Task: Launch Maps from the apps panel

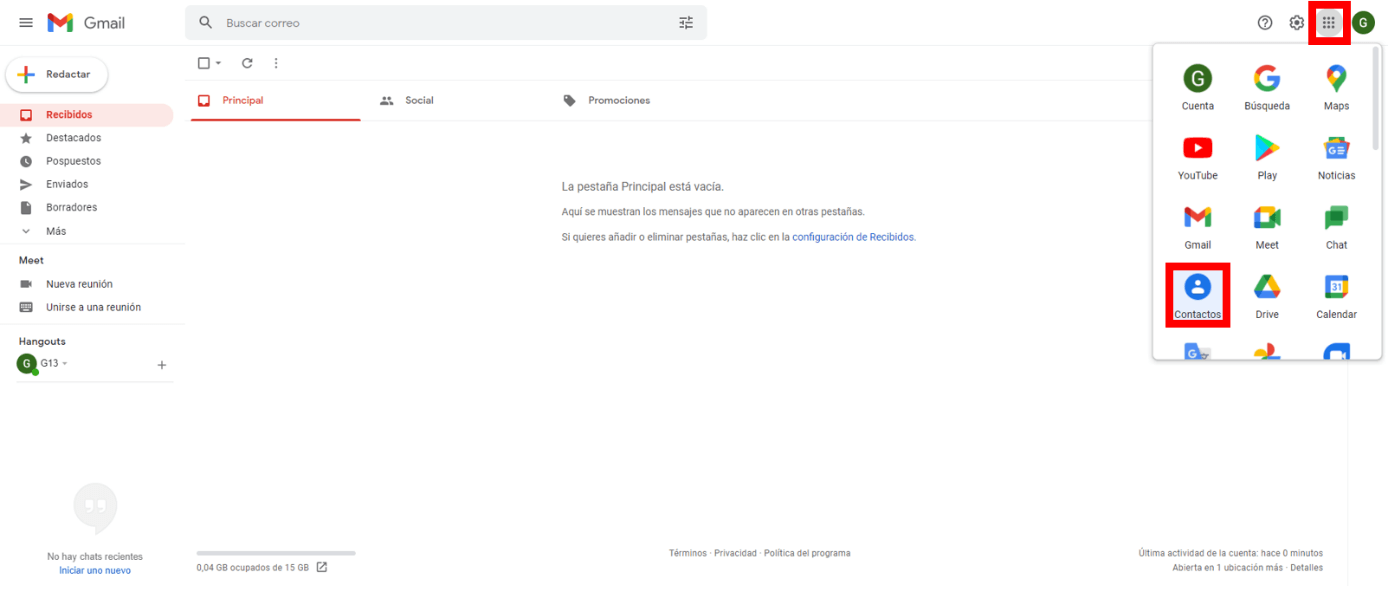Action: click(1336, 88)
